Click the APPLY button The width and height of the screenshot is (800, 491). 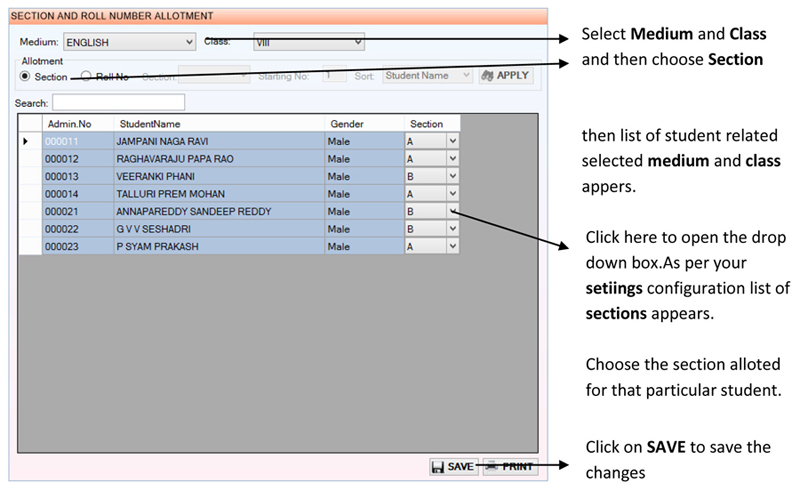pyautogui.click(x=506, y=76)
